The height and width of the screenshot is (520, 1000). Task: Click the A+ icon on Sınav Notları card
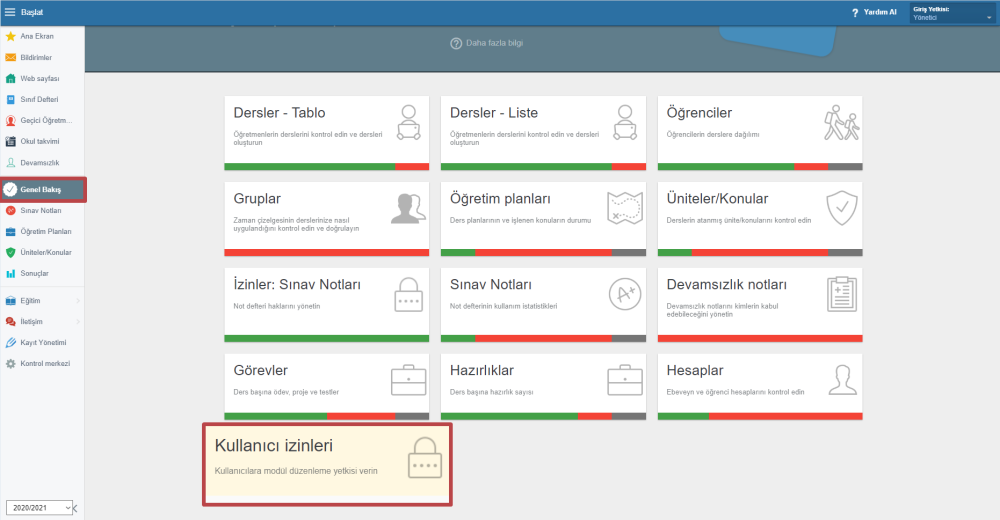coord(625,294)
